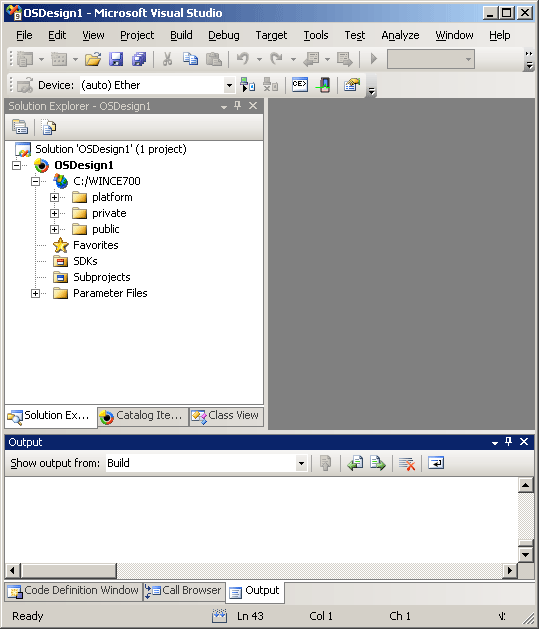Click the Ln 43 status bar entry

[250, 616]
